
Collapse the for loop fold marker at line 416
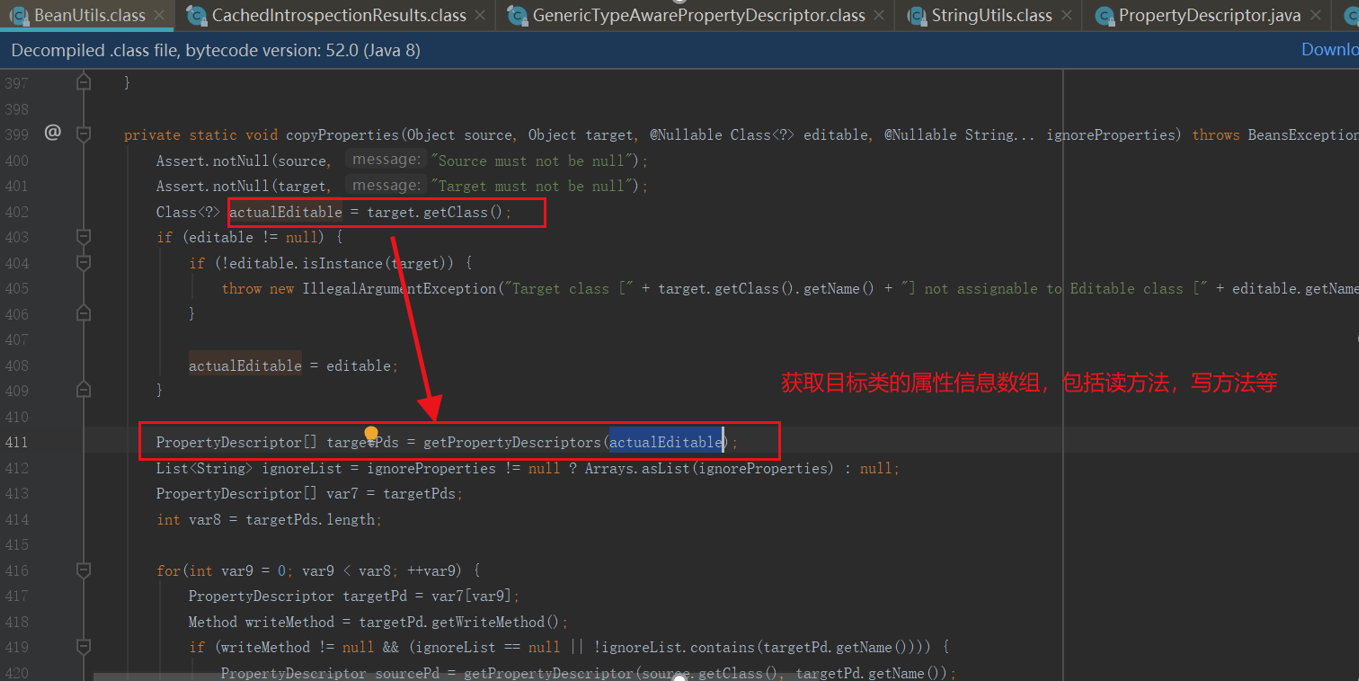point(83,570)
